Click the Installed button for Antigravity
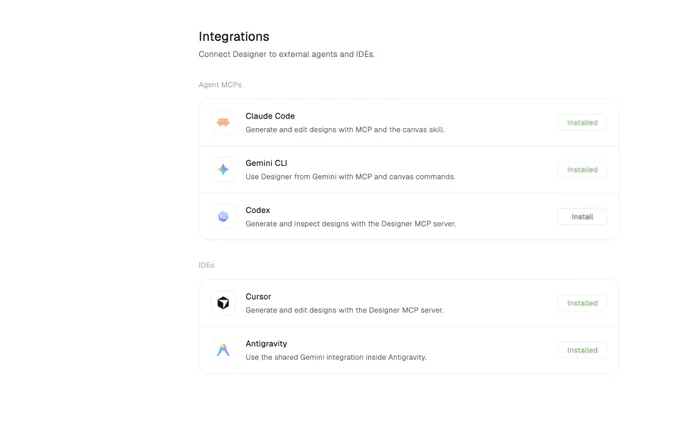The height and width of the screenshot is (423, 680). [x=582, y=350]
